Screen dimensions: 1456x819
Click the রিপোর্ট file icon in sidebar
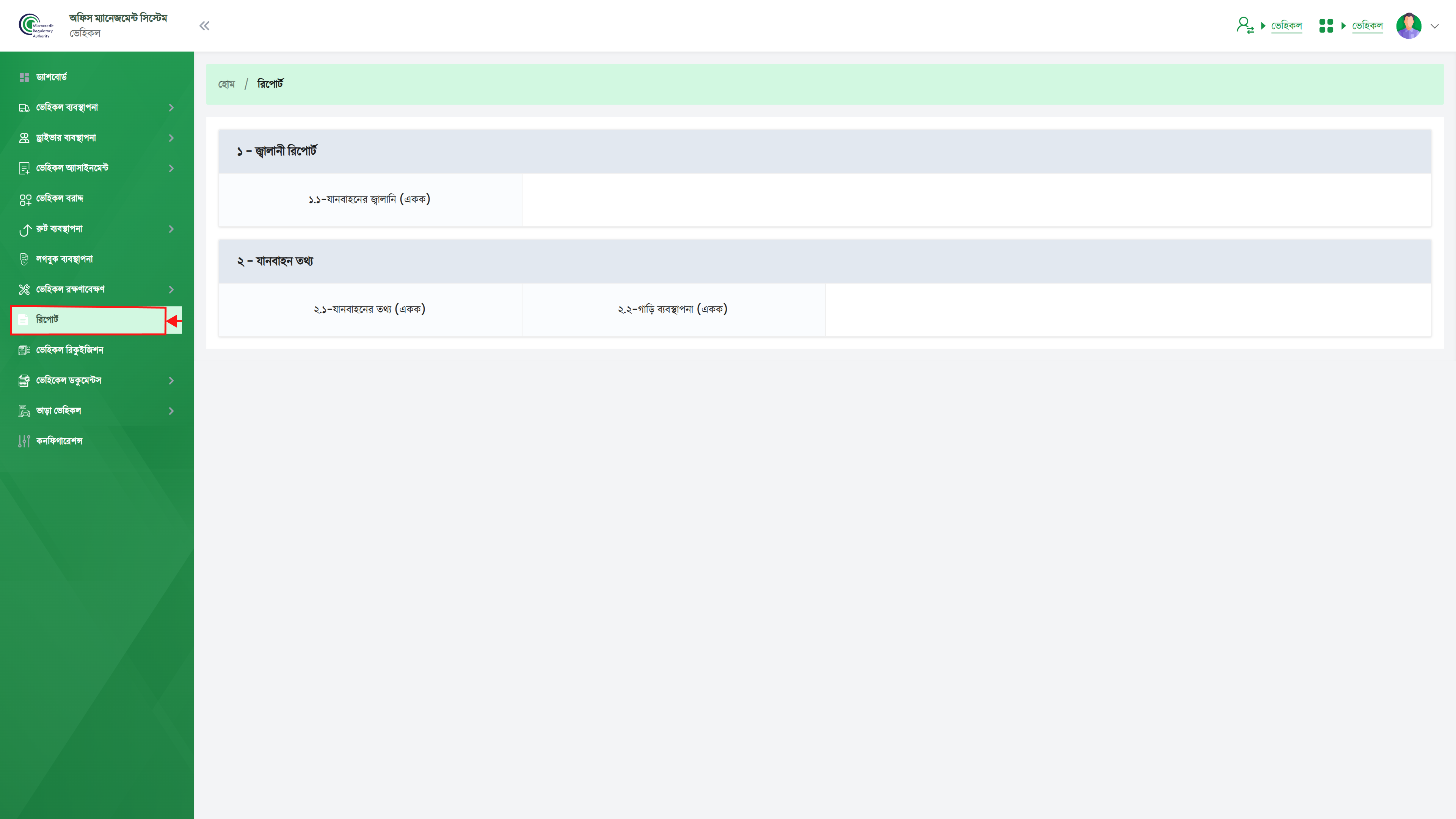coord(23,320)
